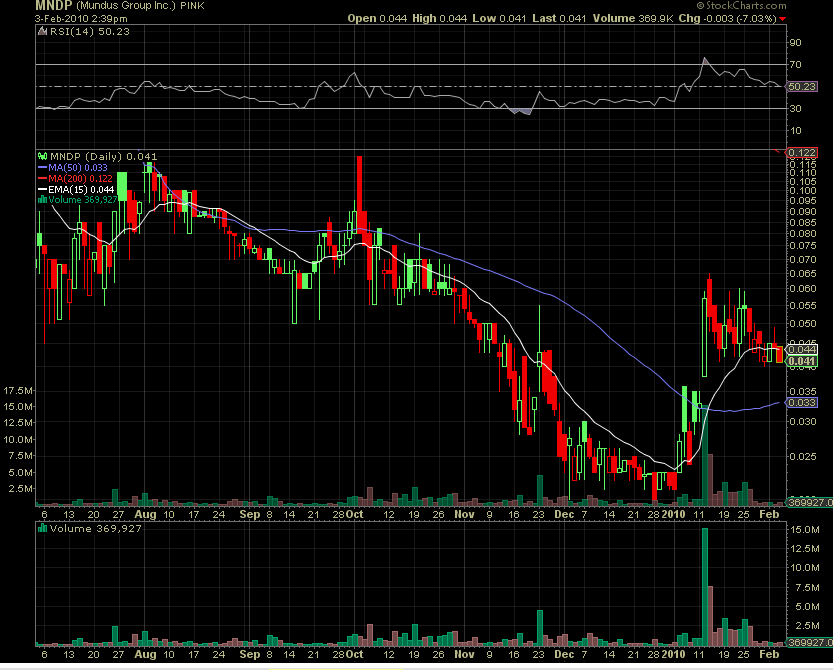Viewport: 833px width, 670px height.
Task: Click the 2.5M label on the bottom volume axis
Action: [x=807, y=625]
